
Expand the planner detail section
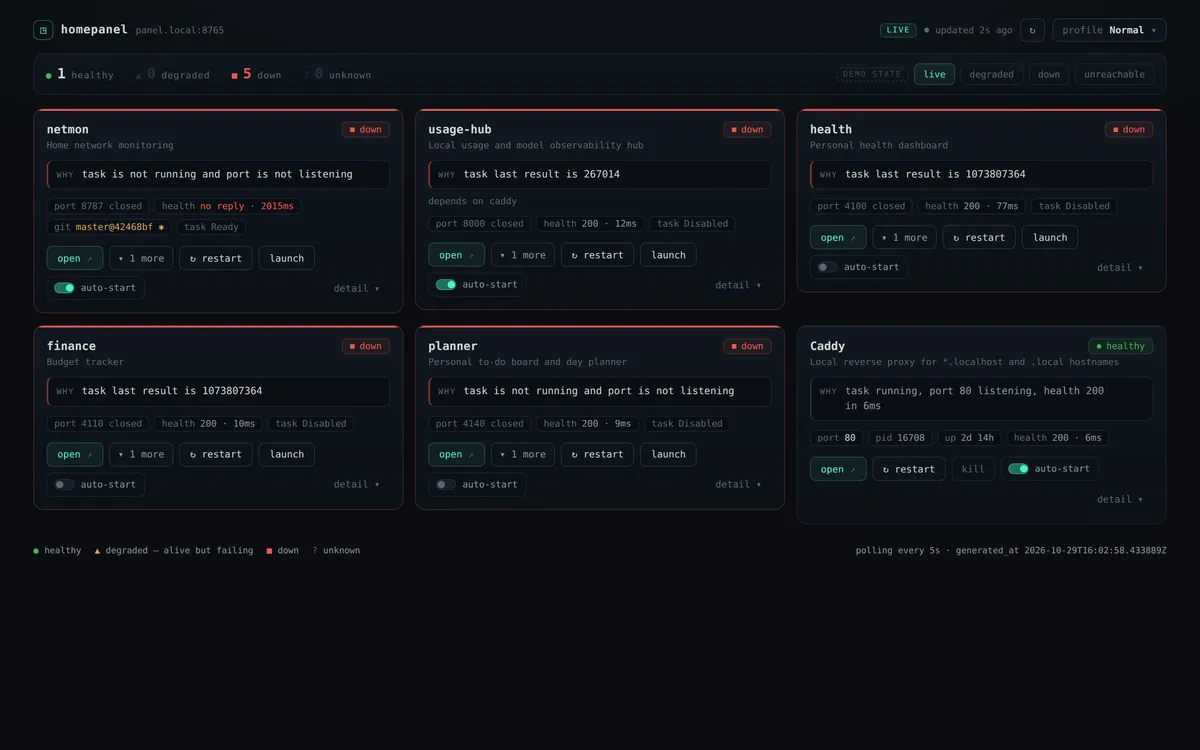click(x=738, y=484)
